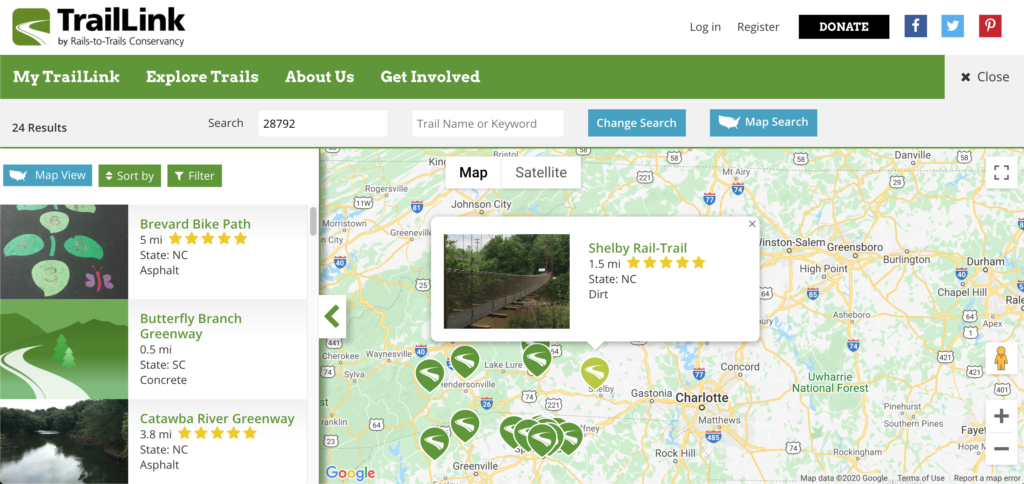The width and height of the screenshot is (1024, 484).
Task: Open Get Involved menu
Action: coord(430,77)
